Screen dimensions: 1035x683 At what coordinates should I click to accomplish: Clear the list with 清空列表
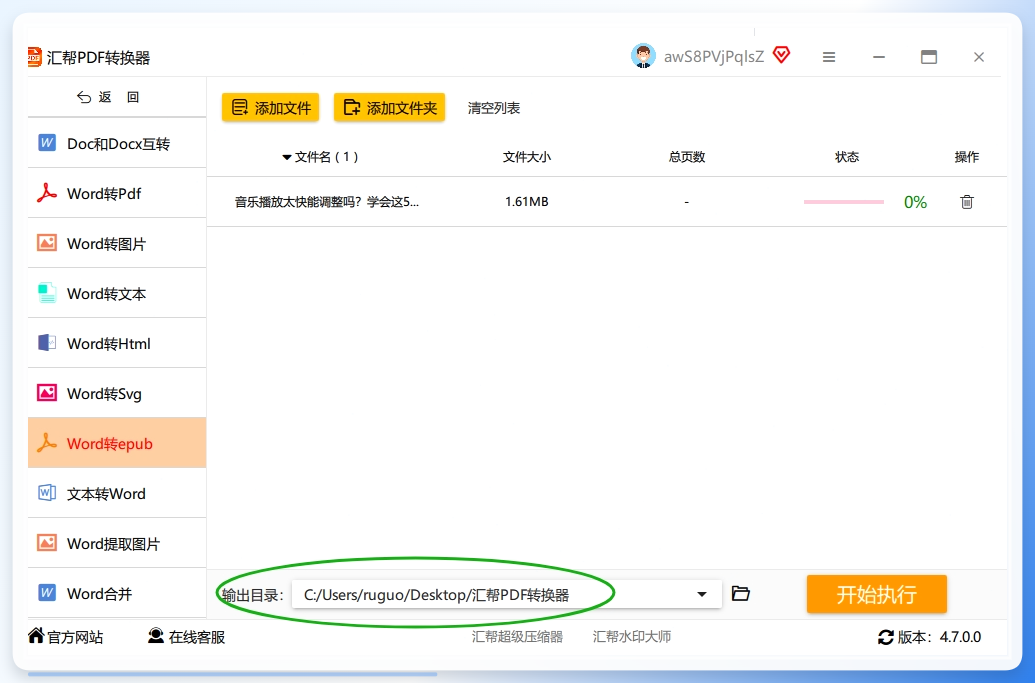tap(494, 108)
